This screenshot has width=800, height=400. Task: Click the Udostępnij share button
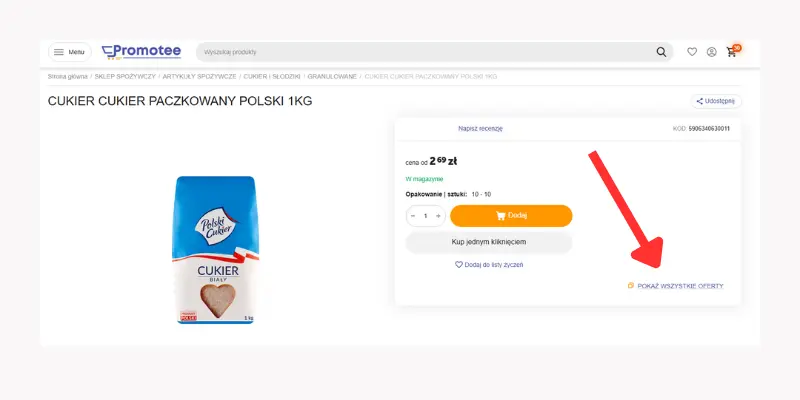(716, 101)
